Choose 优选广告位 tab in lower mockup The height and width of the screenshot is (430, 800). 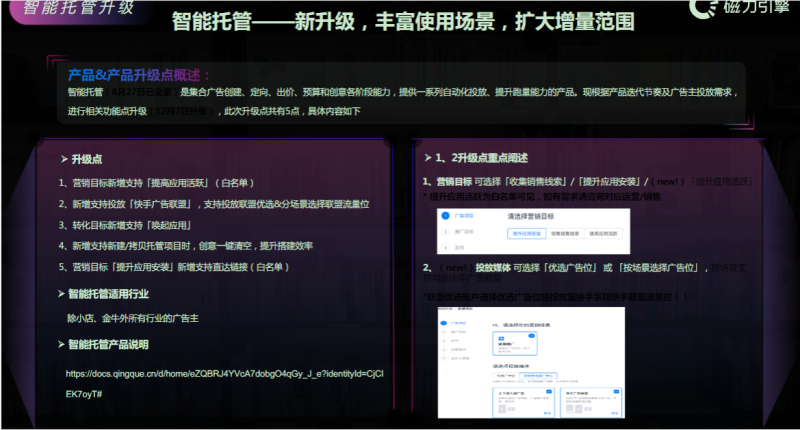tap(505, 376)
